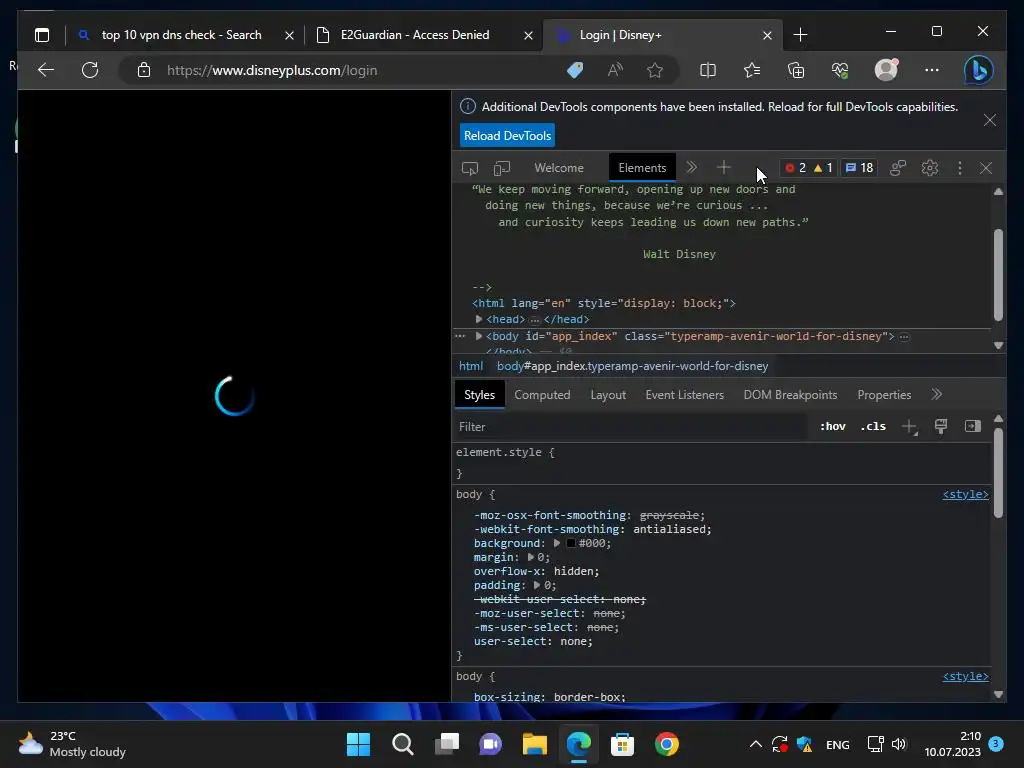Open the Windows Start menu

[358, 744]
